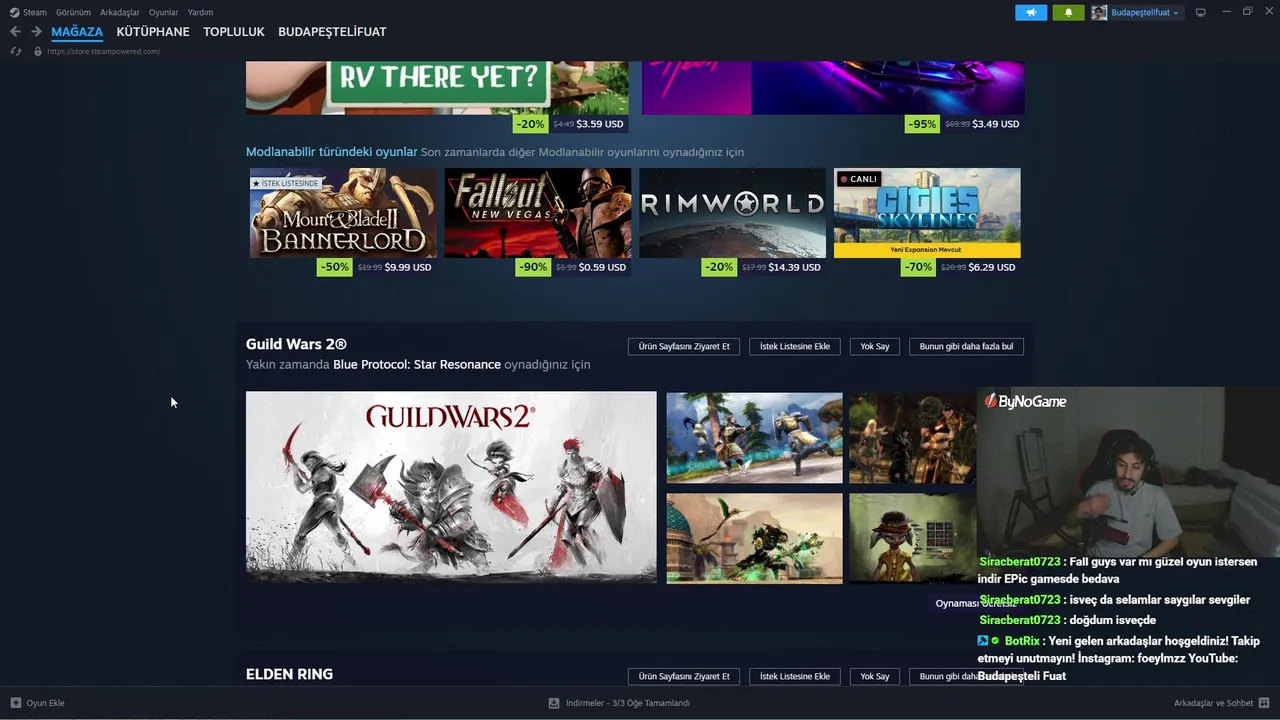Click the Oyun Ekle plus icon
The height and width of the screenshot is (720, 1280).
click(x=16, y=703)
